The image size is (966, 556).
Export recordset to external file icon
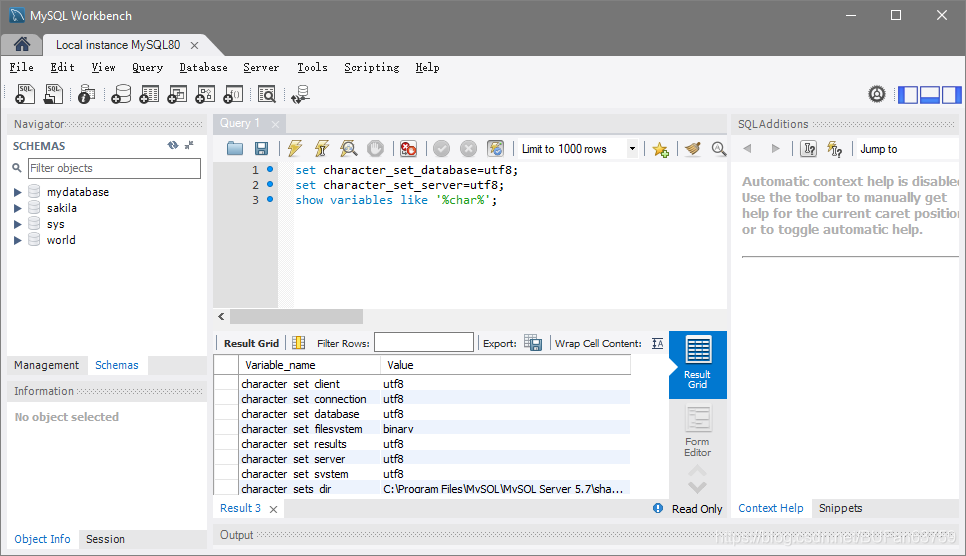(x=533, y=343)
